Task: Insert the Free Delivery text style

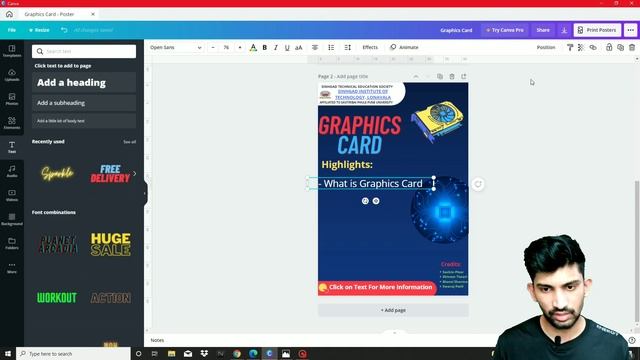Action: pyautogui.click(x=110, y=174)
